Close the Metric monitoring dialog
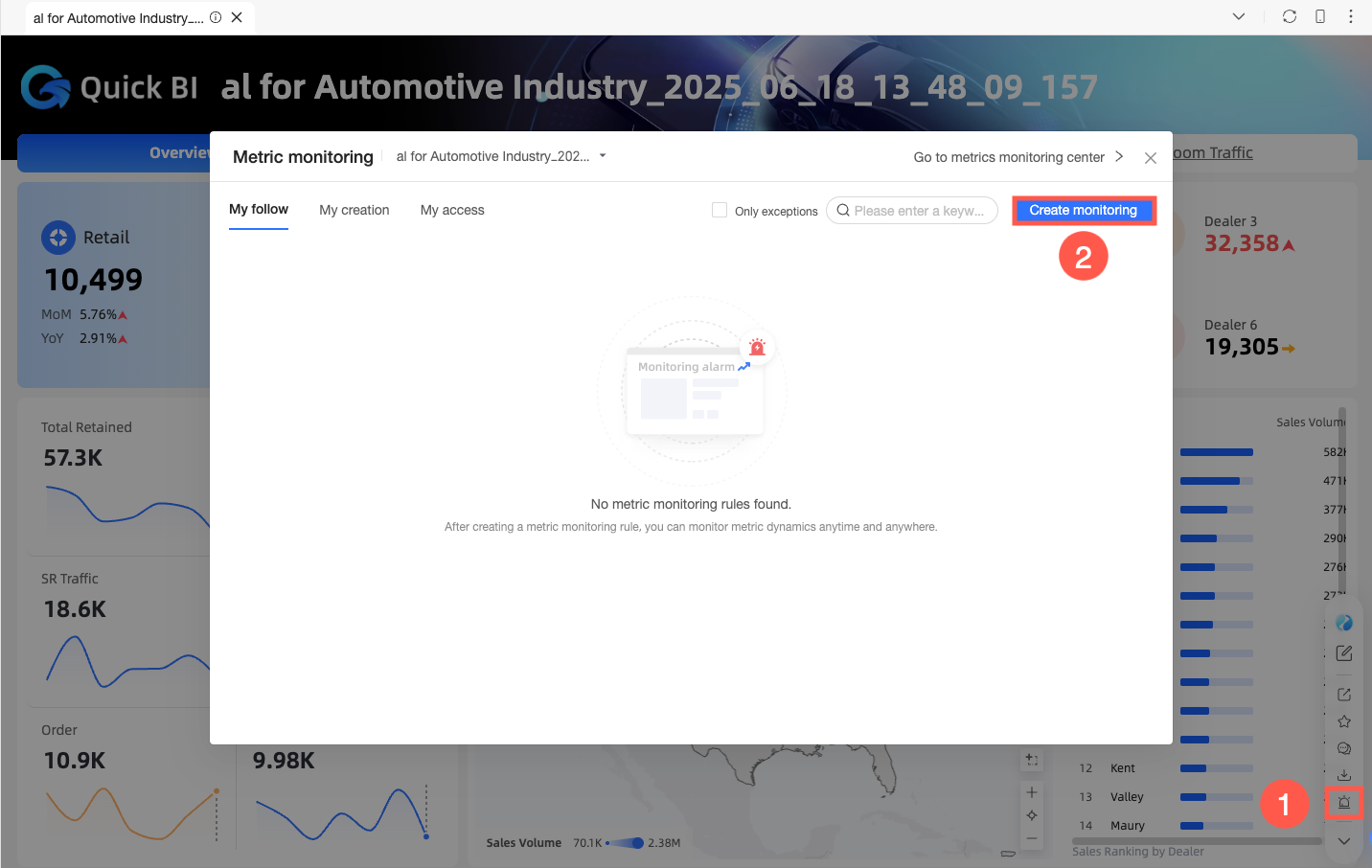This screenshot has width=1372, height=868. point(1151,158)
